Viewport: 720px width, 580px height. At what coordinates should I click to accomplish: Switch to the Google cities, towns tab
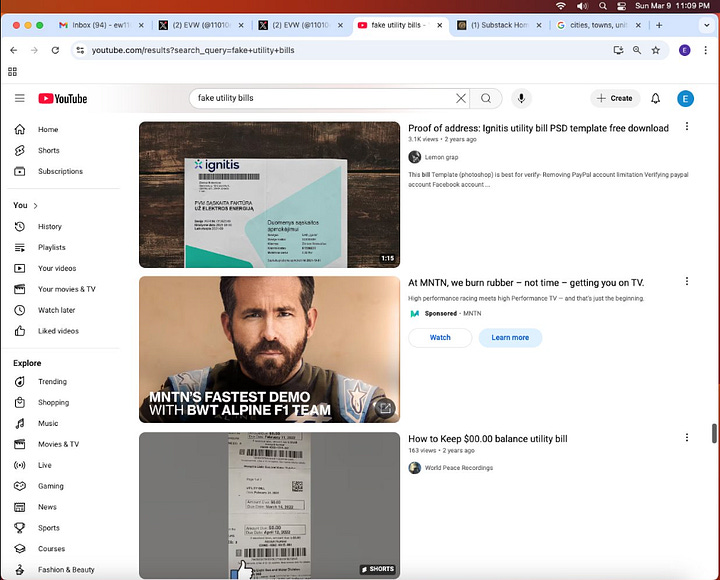598,25
